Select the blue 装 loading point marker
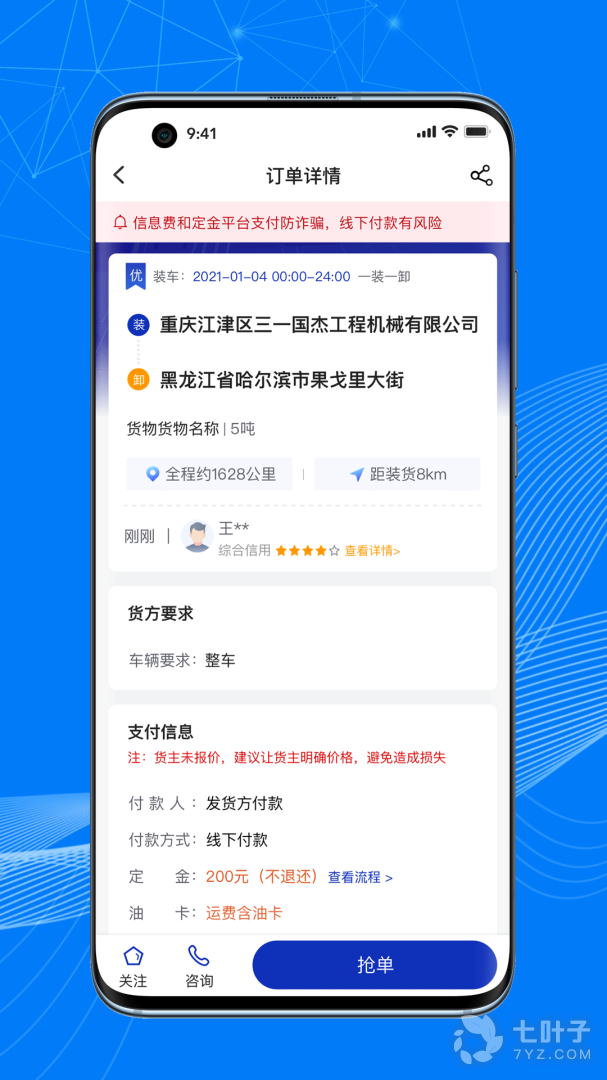Image resolution: width=607 pixels, height=1080 pixels. click(138, 324)
